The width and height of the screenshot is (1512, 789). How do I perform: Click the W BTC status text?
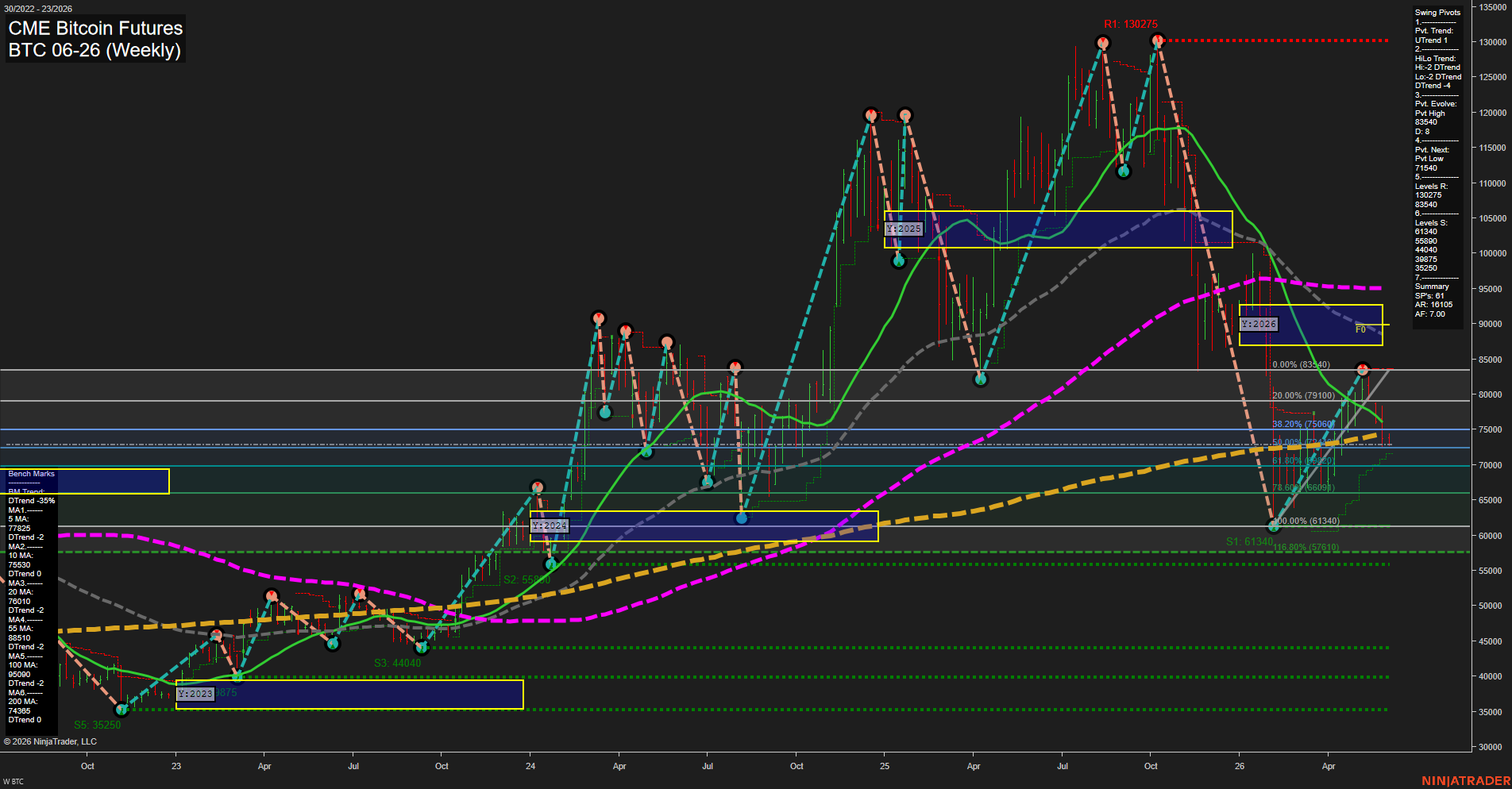click(x=13, y=782)
